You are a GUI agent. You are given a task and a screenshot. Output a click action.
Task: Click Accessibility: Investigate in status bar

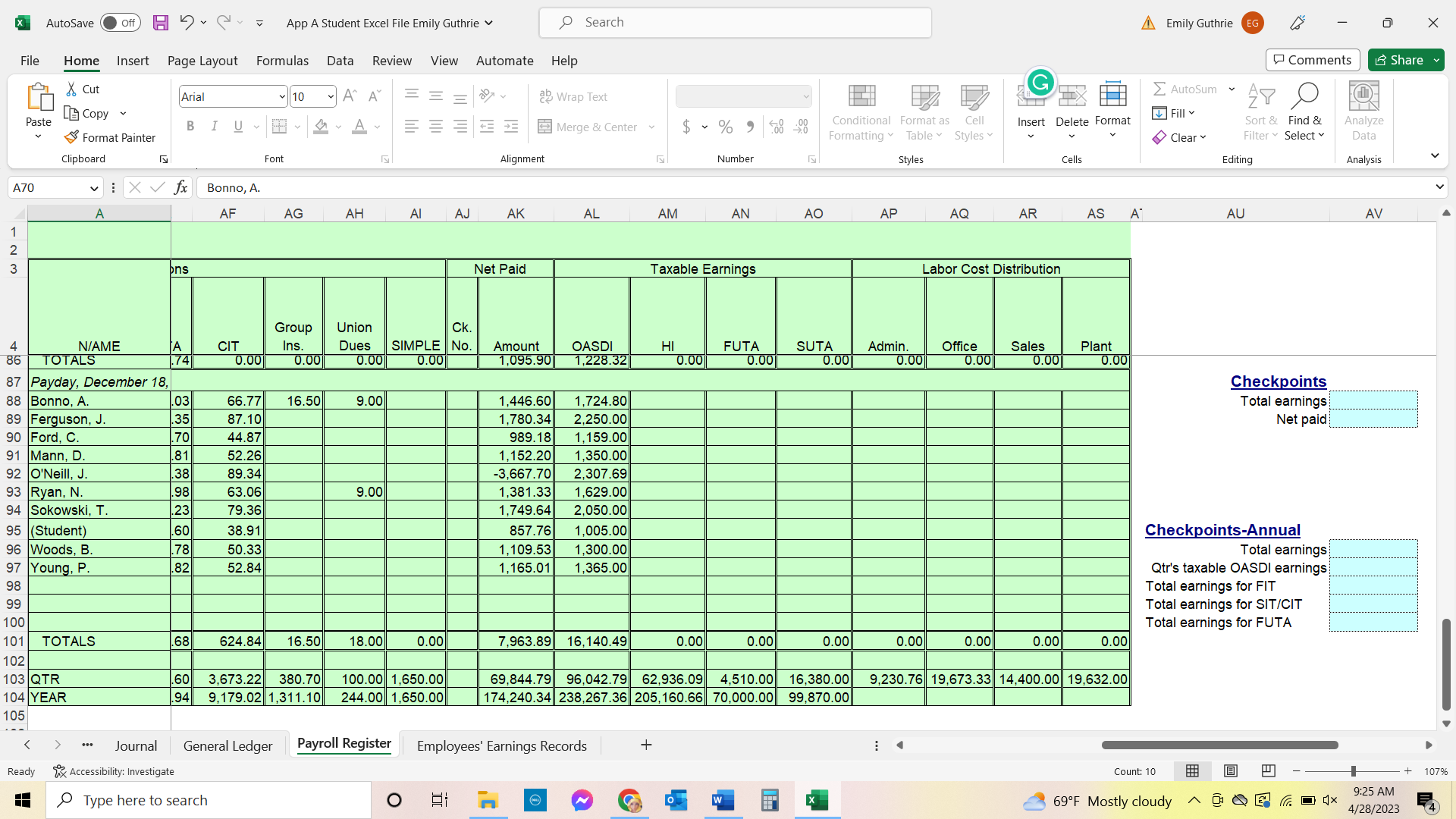[x=114, y=771]
